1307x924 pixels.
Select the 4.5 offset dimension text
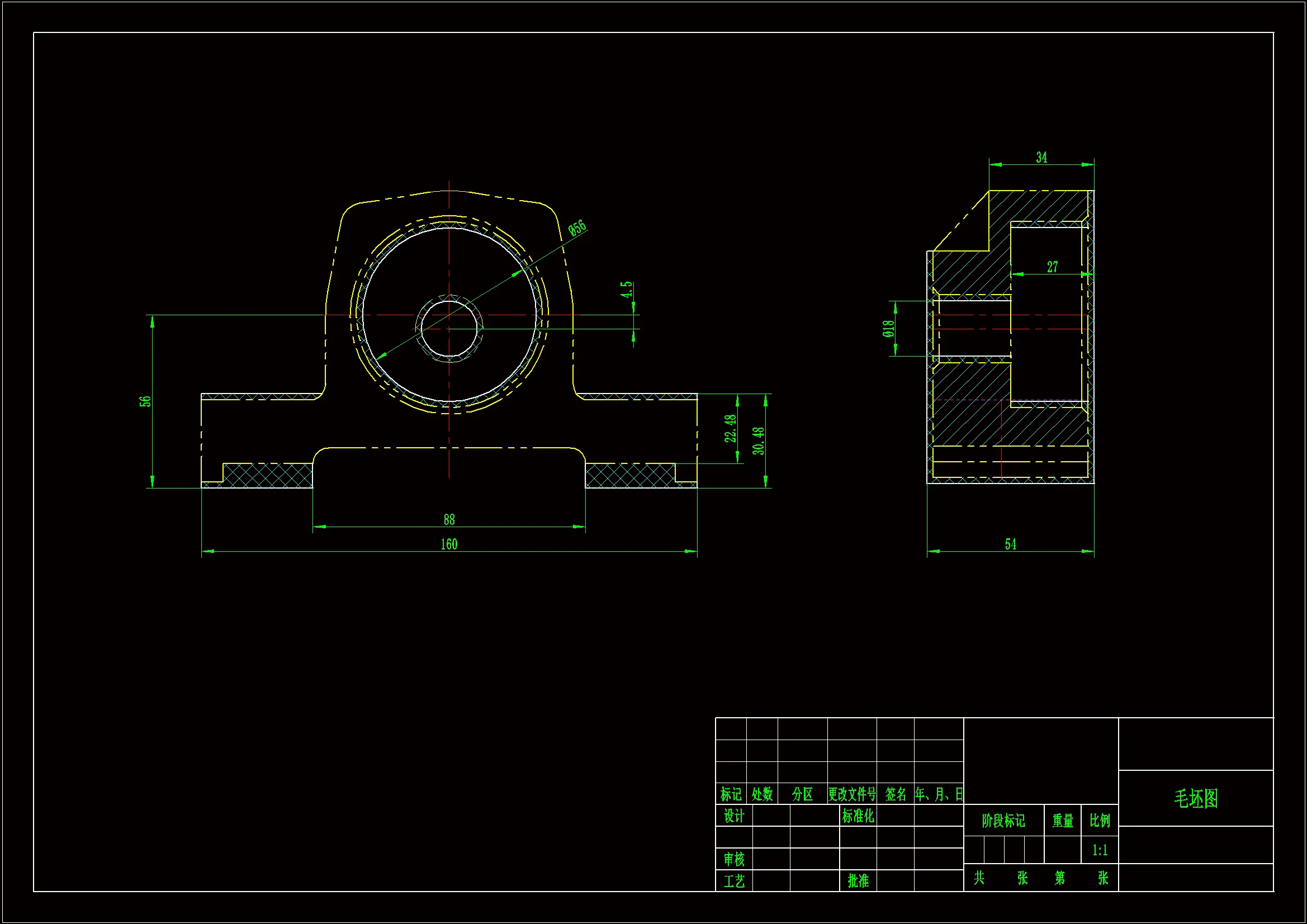[x=626, y=290]
